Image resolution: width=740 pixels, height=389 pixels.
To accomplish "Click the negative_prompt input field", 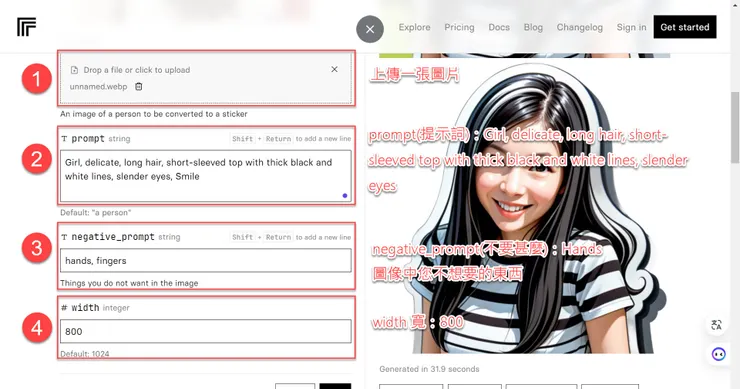I will point(205,261).
